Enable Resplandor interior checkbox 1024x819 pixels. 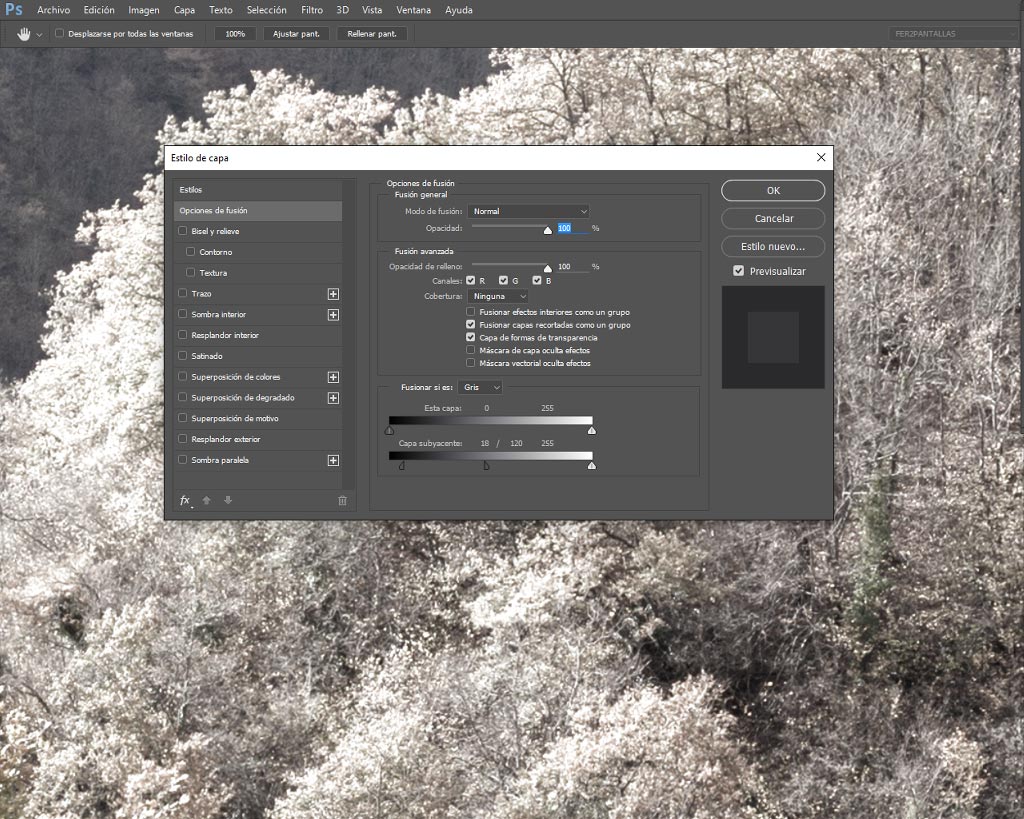click(x=183, y=335)
